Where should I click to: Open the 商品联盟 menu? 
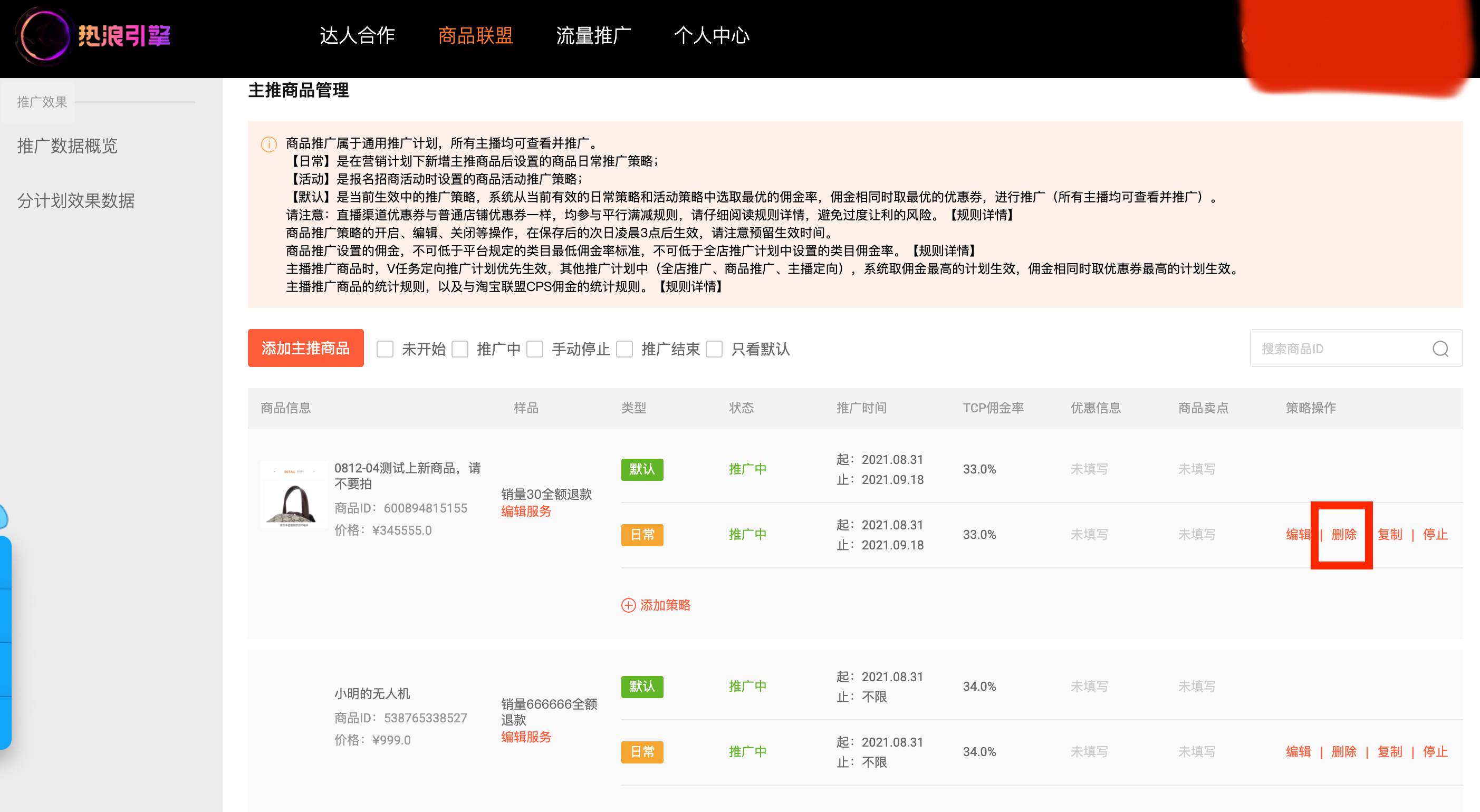[x=475, y=36]
